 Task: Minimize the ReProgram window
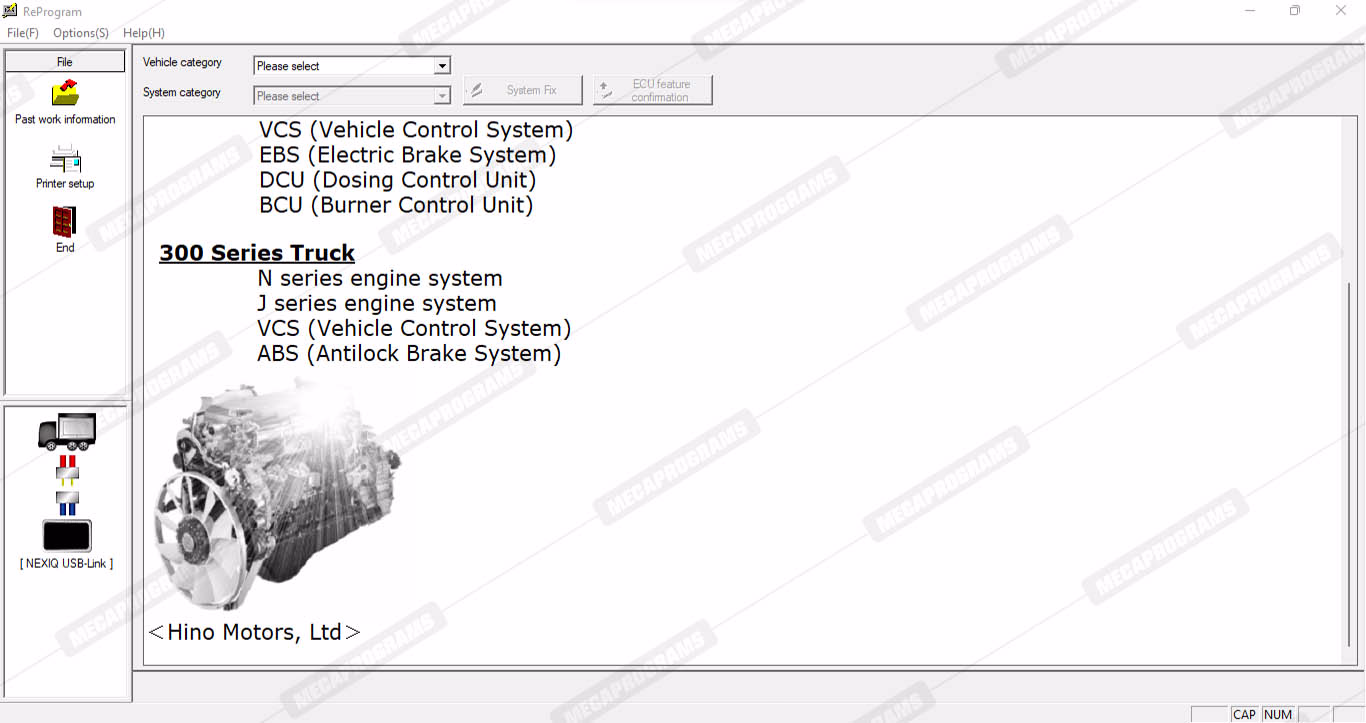[x=1250, y=11]
